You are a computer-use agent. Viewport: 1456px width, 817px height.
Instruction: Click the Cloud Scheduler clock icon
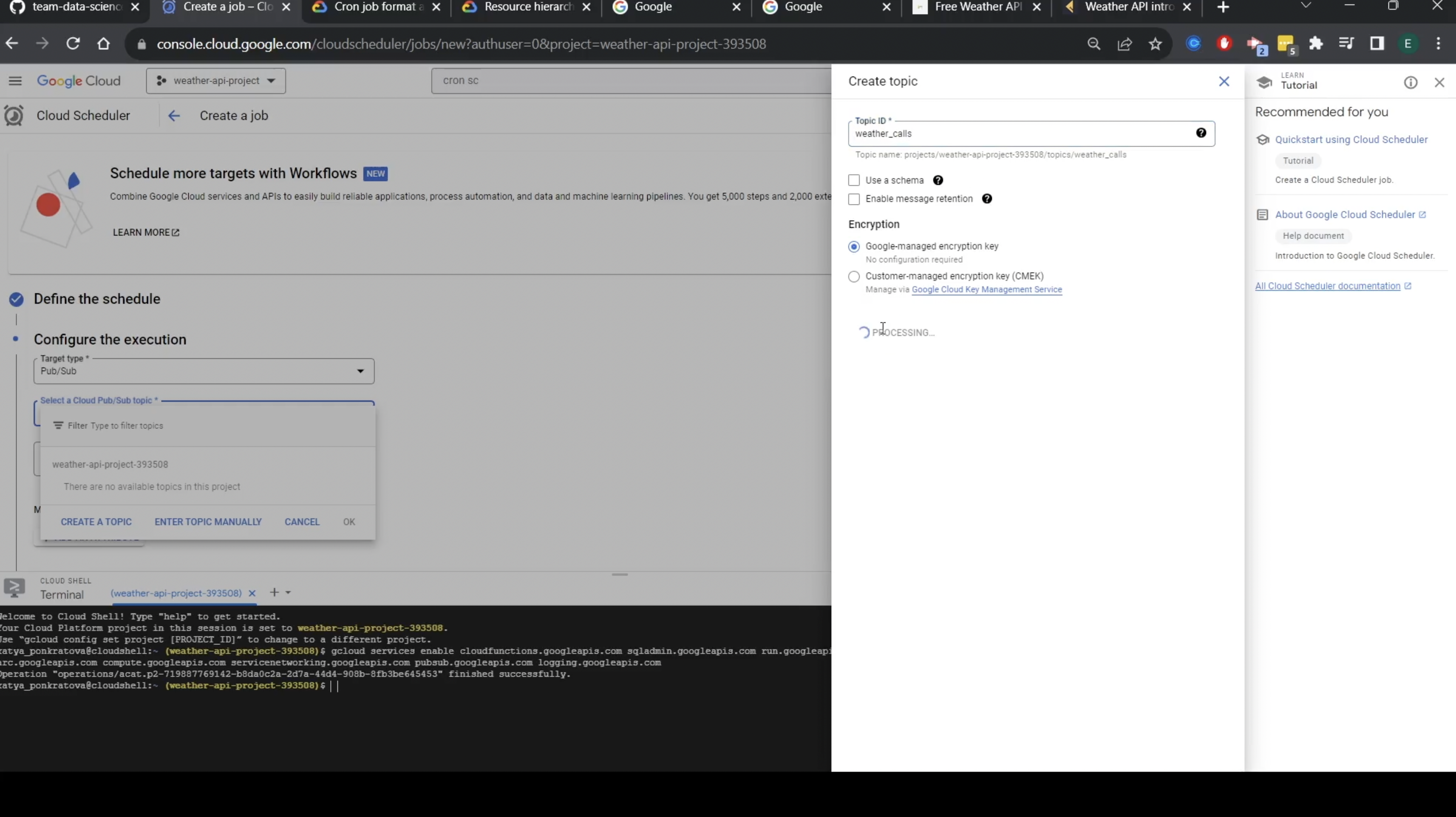point(14,115)
